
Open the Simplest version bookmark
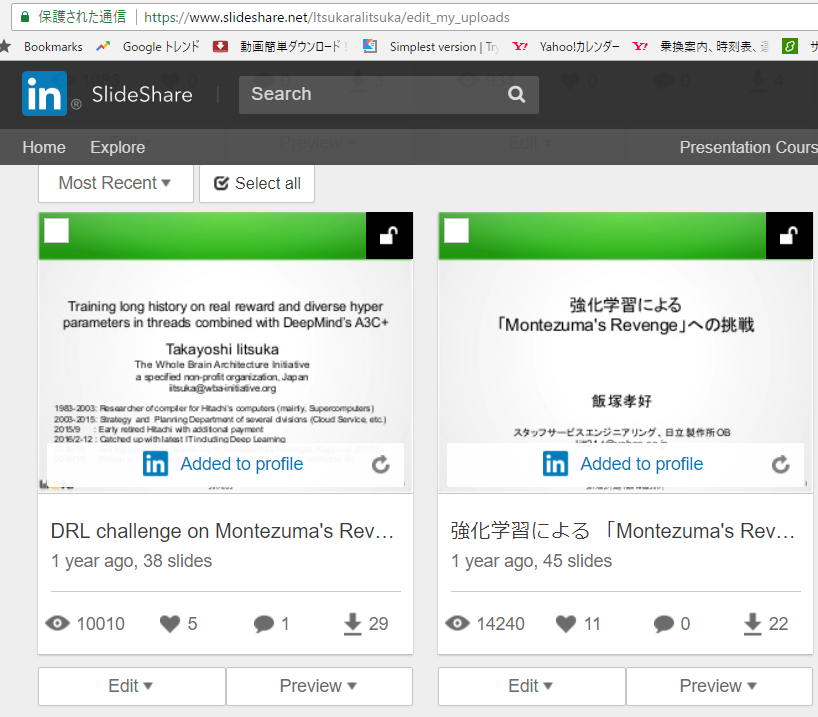(x=431, y=46)
